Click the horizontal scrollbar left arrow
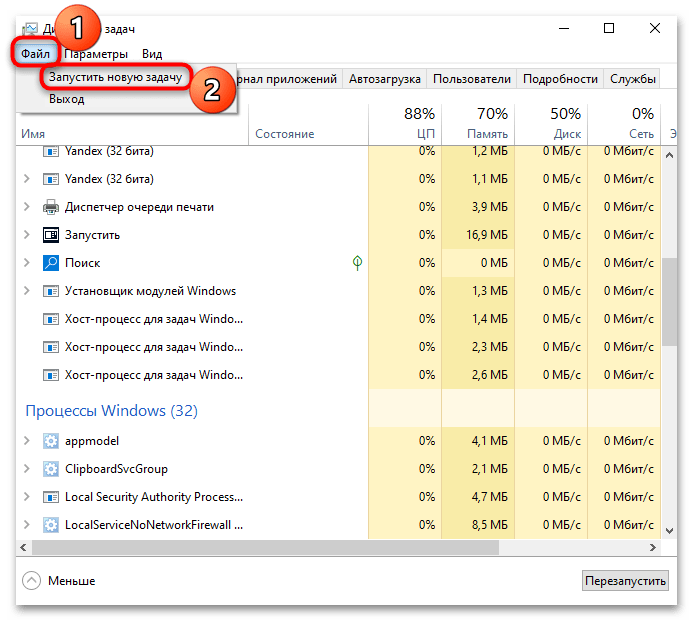Image resolution: width=693 pixels, height=621 pixels. point(23,547)
